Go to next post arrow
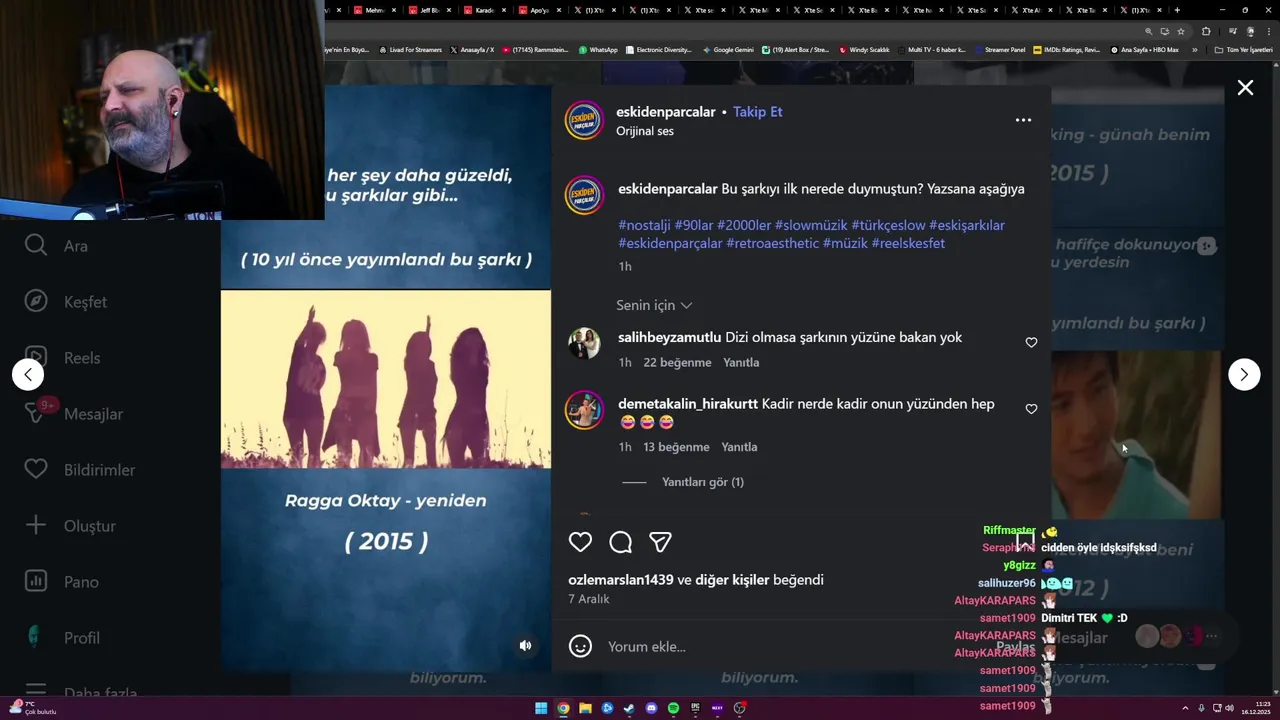Screen dimensions: 1280x720 click(x=1244, y=374)
